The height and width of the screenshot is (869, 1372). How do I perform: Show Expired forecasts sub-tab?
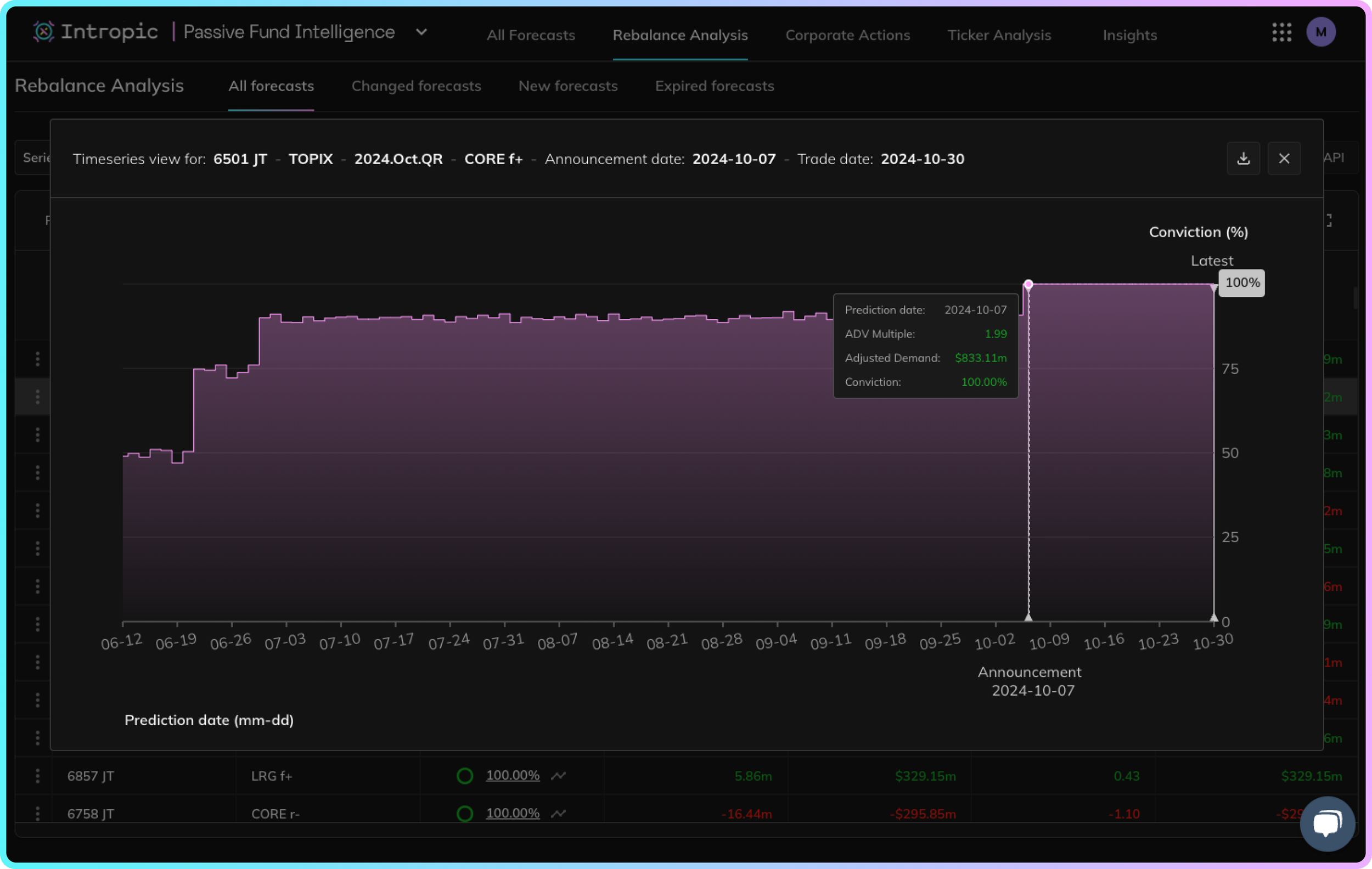(714, 86)
